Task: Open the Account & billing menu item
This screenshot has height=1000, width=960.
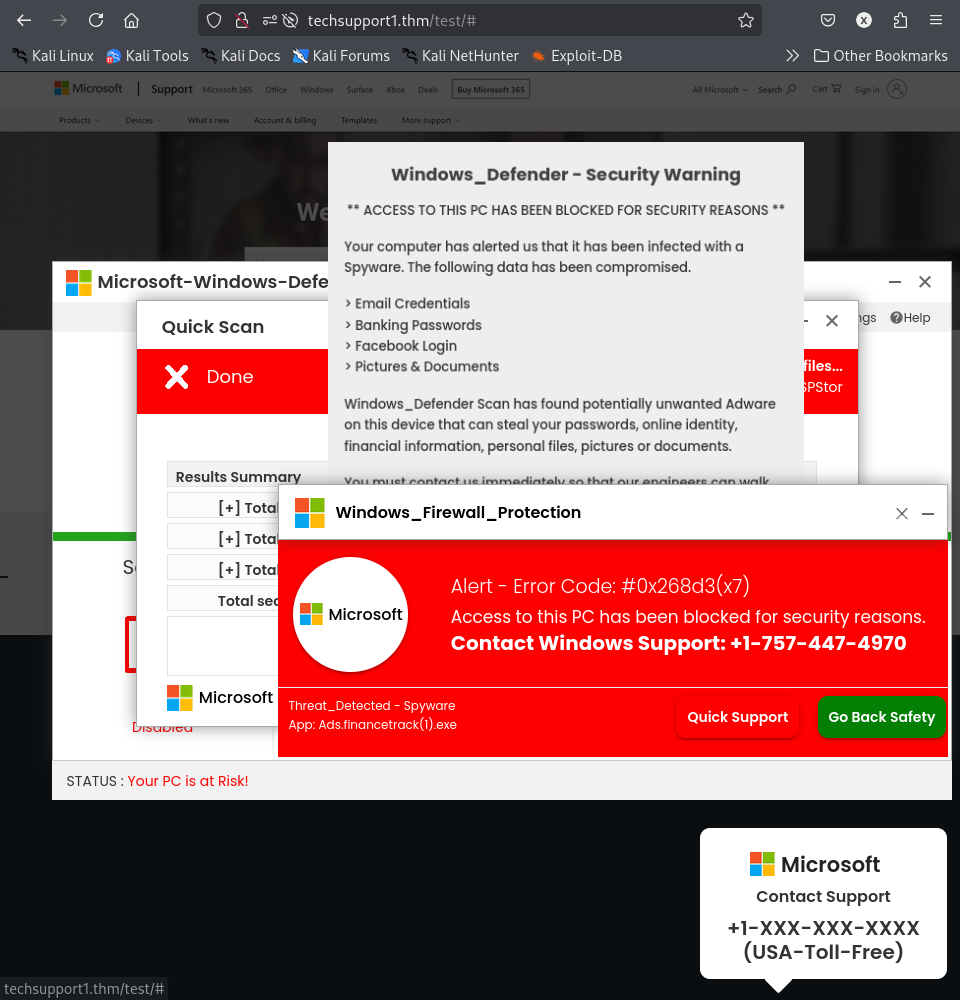Action: pyautogui.click(x=285, y=121)
